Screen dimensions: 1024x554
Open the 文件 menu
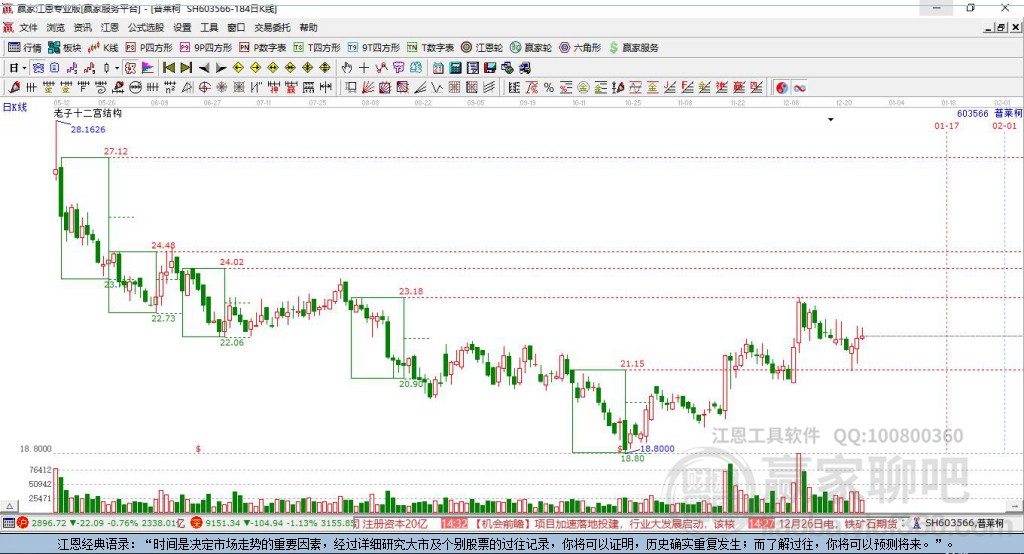coord(28,27)
